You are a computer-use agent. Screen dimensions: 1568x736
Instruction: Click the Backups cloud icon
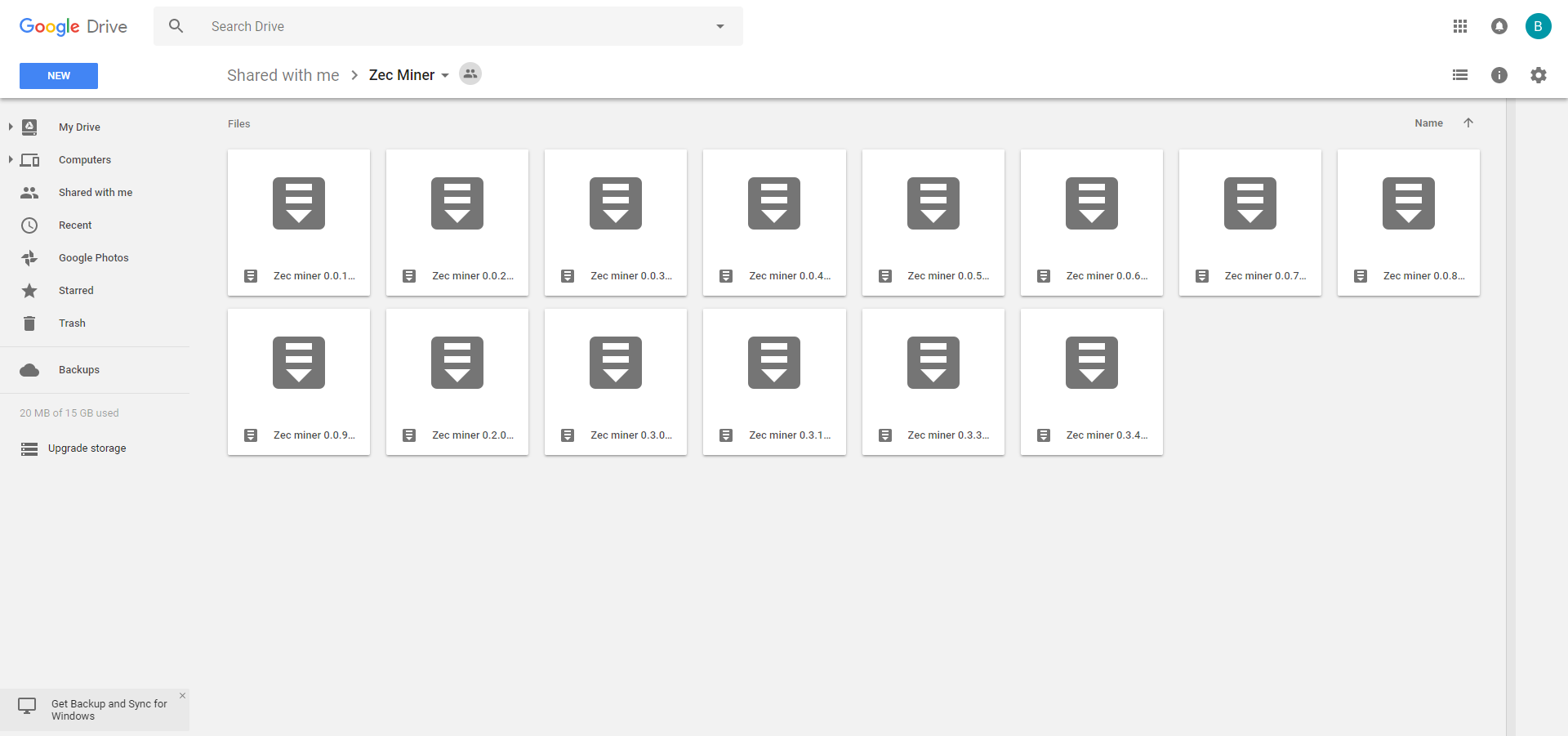pos(29,370)
